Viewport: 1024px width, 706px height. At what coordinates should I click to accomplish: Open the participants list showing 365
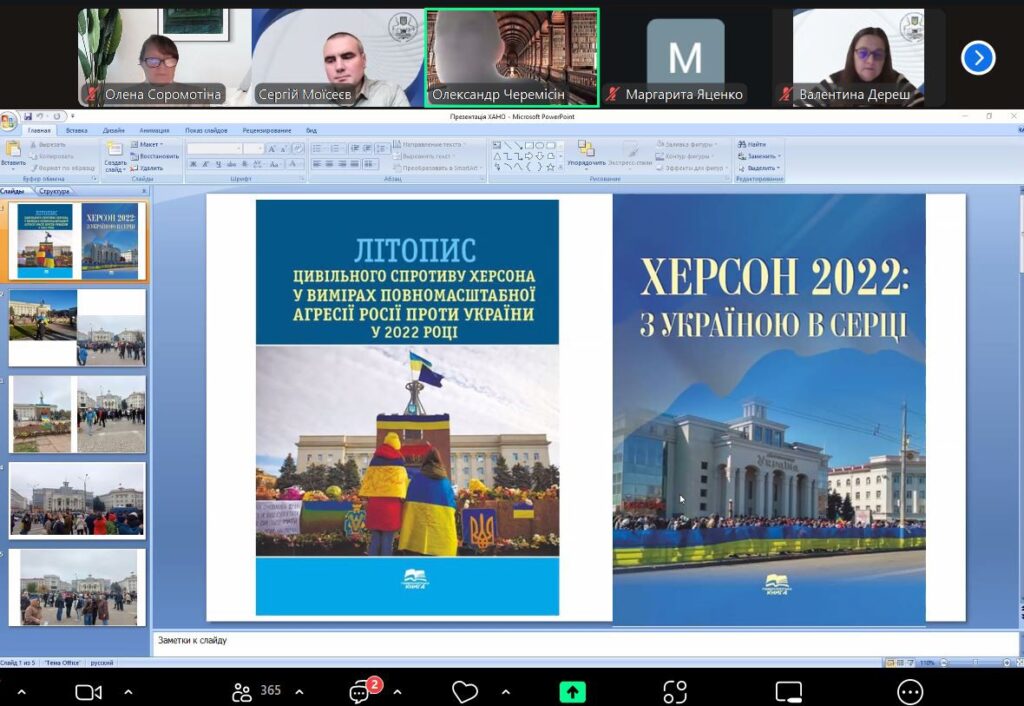click(x=257, y=692)
